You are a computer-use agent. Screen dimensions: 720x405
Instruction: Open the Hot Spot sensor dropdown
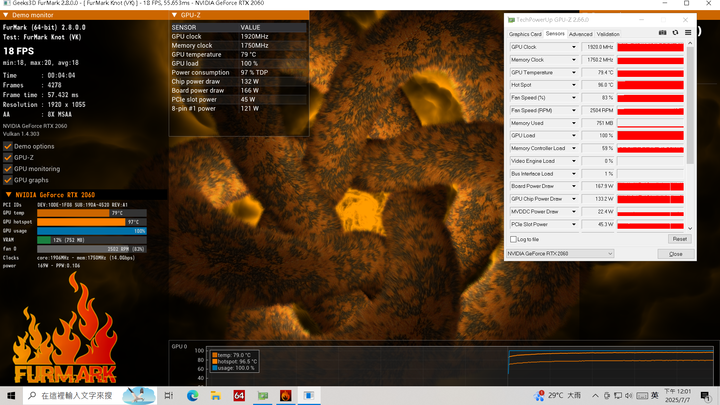574,85
